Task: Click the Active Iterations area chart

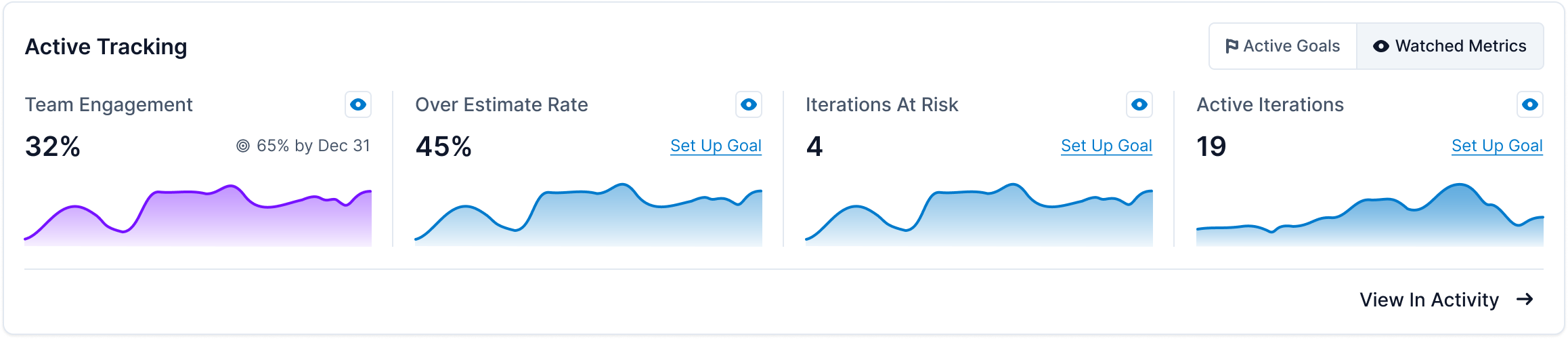Action: tap(1370, 215)
